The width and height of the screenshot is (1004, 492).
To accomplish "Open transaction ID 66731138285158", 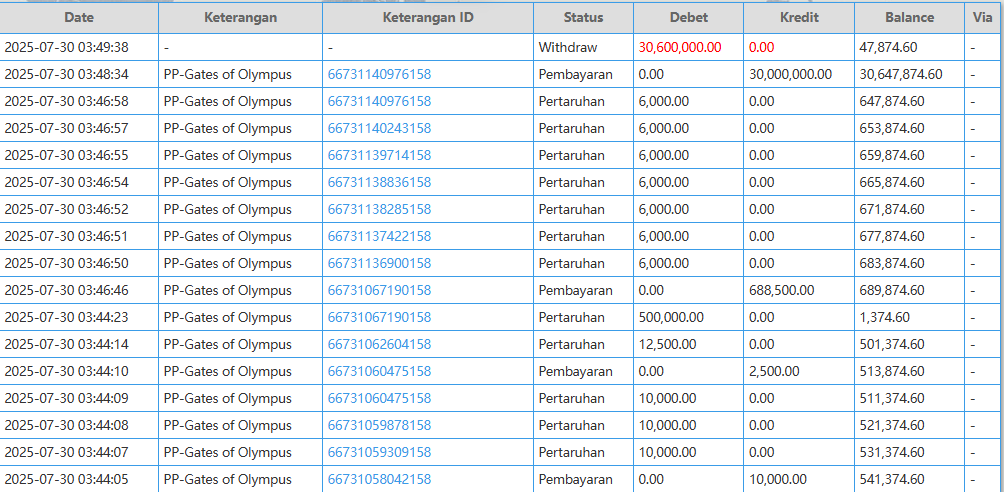I will [379, 209].
